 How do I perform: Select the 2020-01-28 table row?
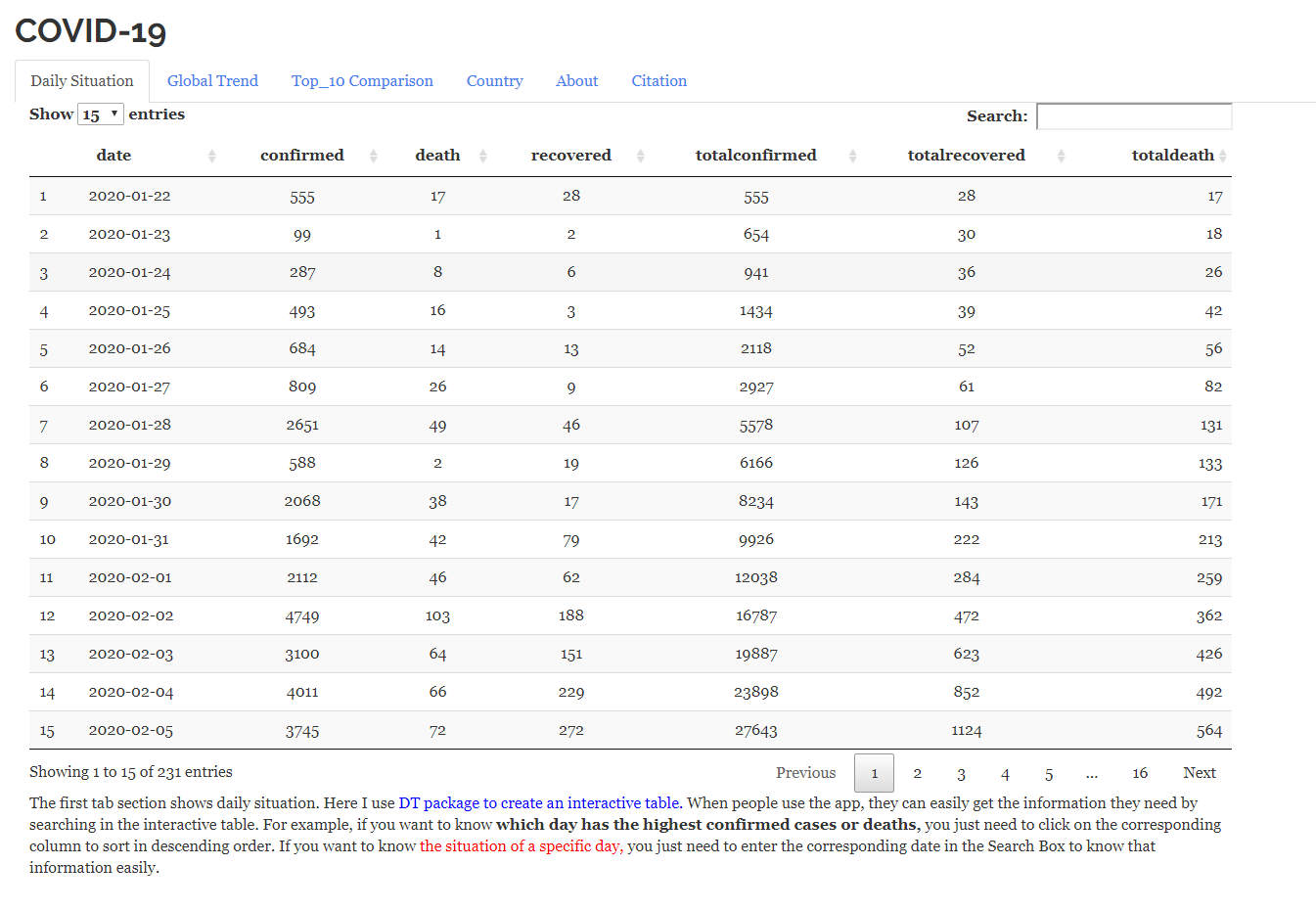point(630,425)
